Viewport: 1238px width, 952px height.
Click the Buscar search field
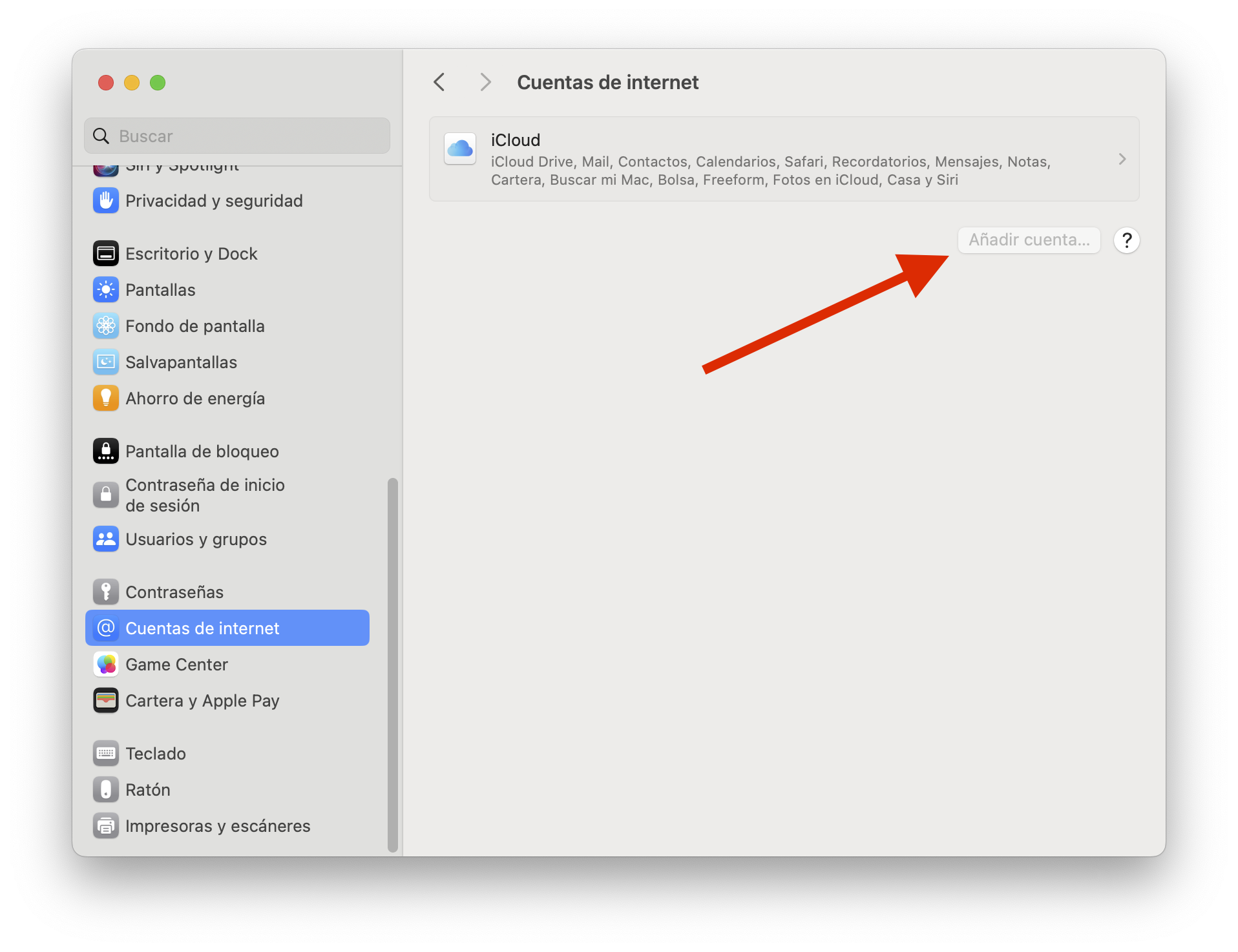coord(237,136)
